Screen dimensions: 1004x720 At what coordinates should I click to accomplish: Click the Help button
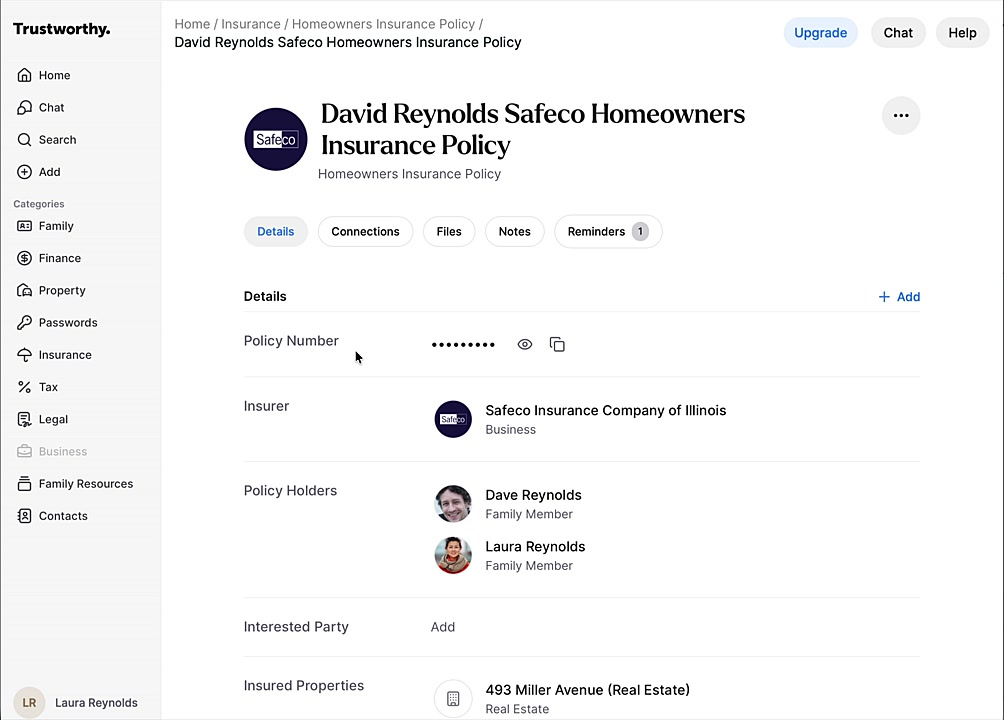[962, 33]
